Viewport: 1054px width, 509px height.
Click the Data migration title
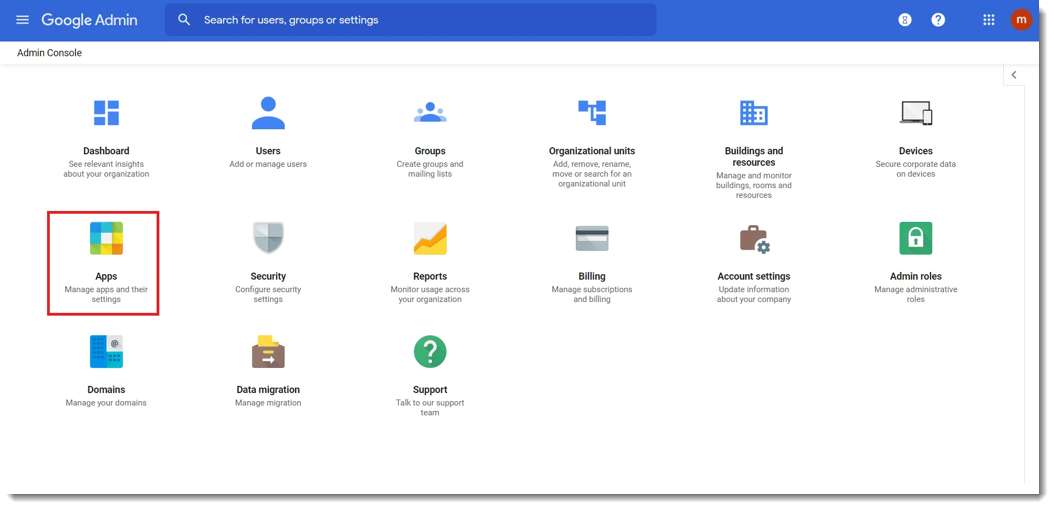(268, 390)
